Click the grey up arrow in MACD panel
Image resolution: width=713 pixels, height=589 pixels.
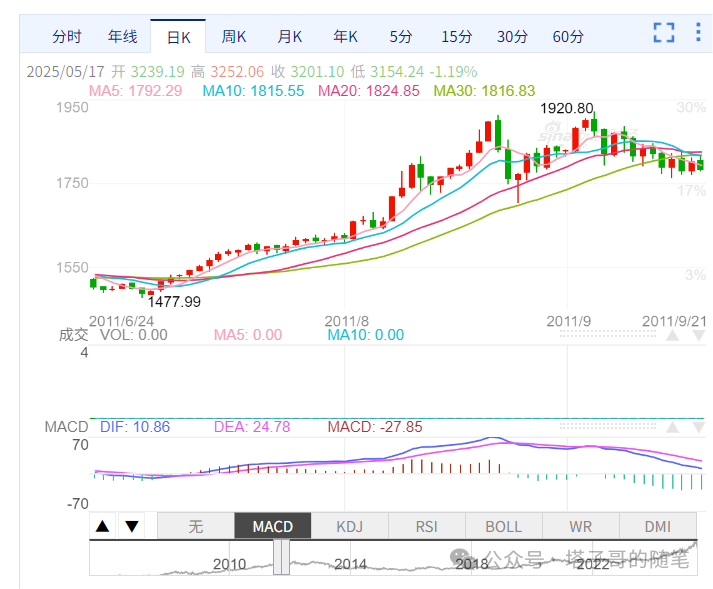673,427
